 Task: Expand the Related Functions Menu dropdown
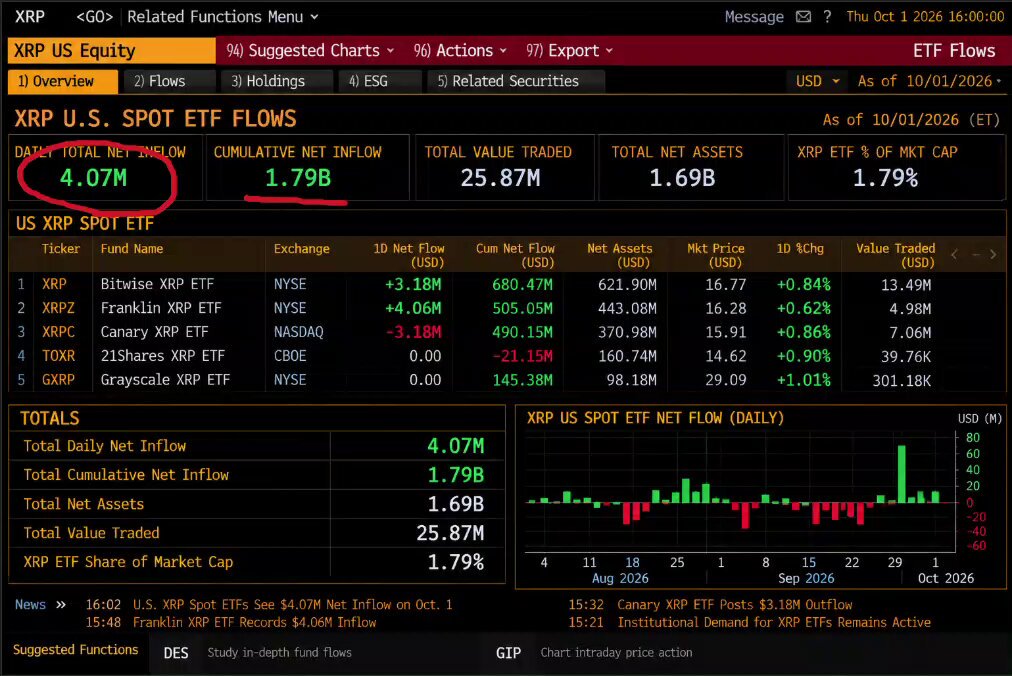(223, 17)
